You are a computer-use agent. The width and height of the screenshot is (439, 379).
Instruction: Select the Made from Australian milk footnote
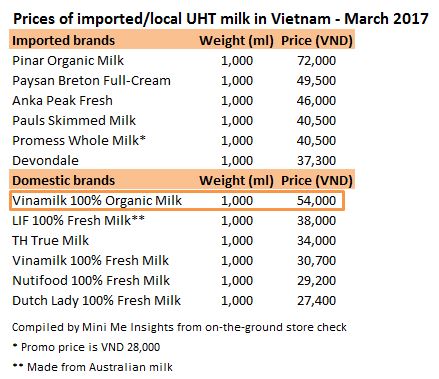tap(92, 367)
